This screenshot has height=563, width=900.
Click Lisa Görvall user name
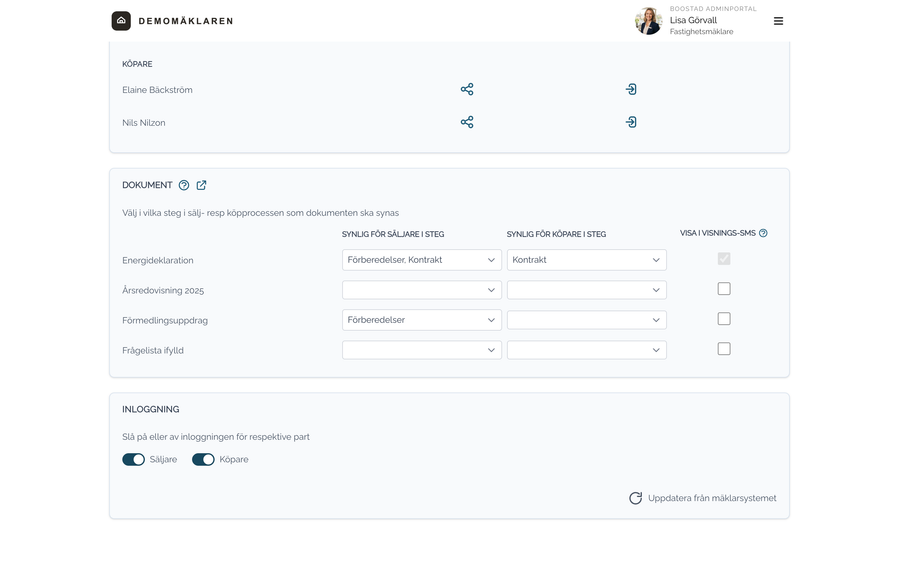point(693,20)
